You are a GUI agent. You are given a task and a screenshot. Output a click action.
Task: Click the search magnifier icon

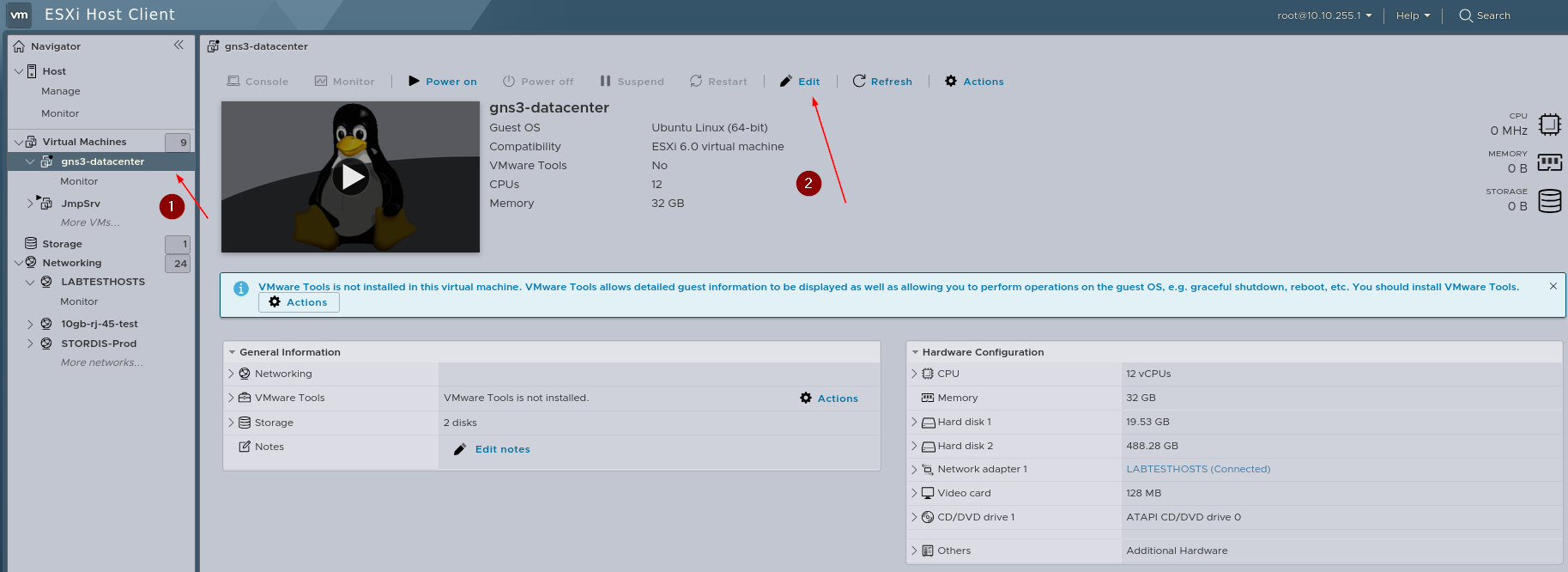pos(1466,15)
